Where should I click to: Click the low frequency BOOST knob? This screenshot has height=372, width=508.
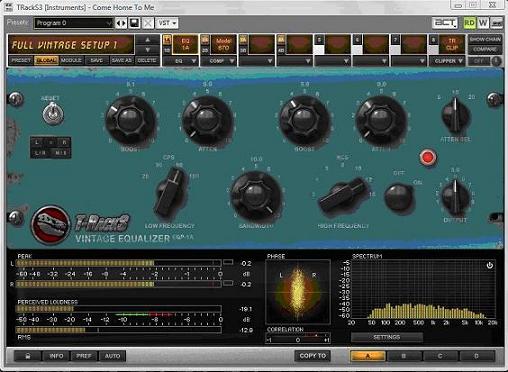click(x=130, y=119)
